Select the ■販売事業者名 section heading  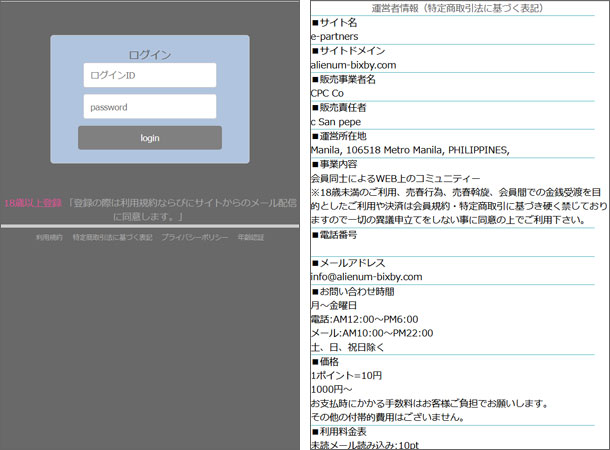click(343, 79)
